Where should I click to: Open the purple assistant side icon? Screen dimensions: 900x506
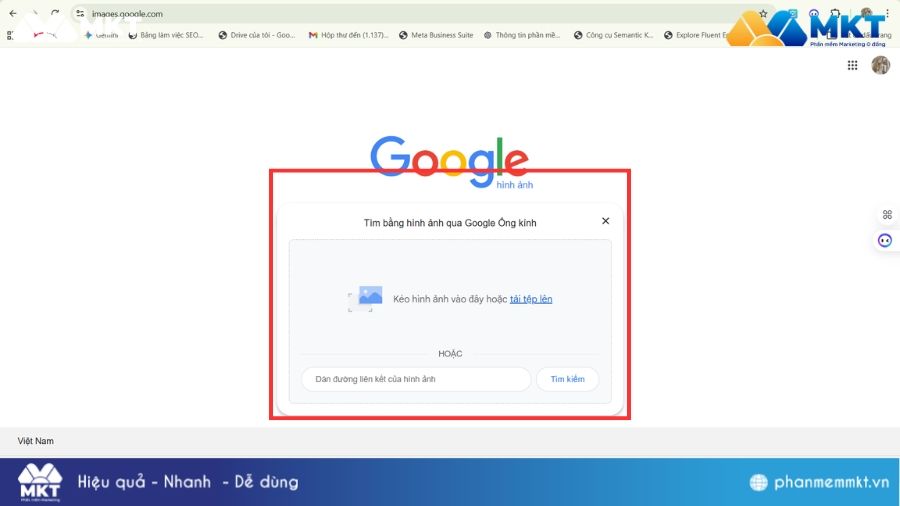(885, 240)
